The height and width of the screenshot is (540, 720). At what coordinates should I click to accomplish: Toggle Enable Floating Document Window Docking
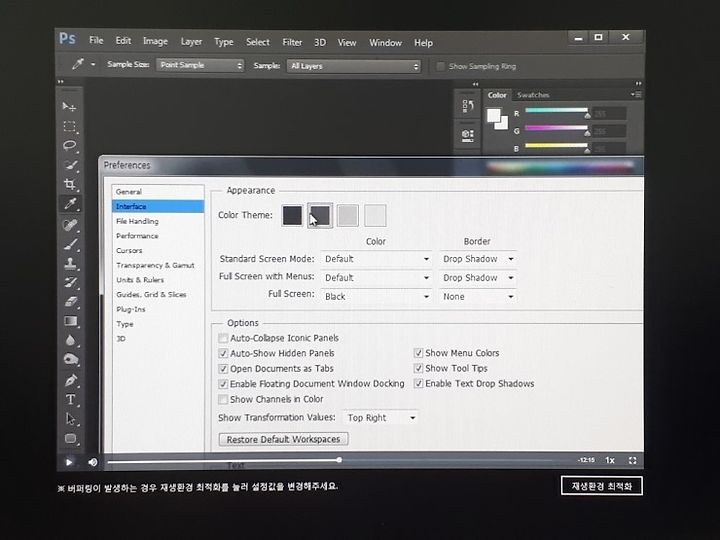[223, 384]
